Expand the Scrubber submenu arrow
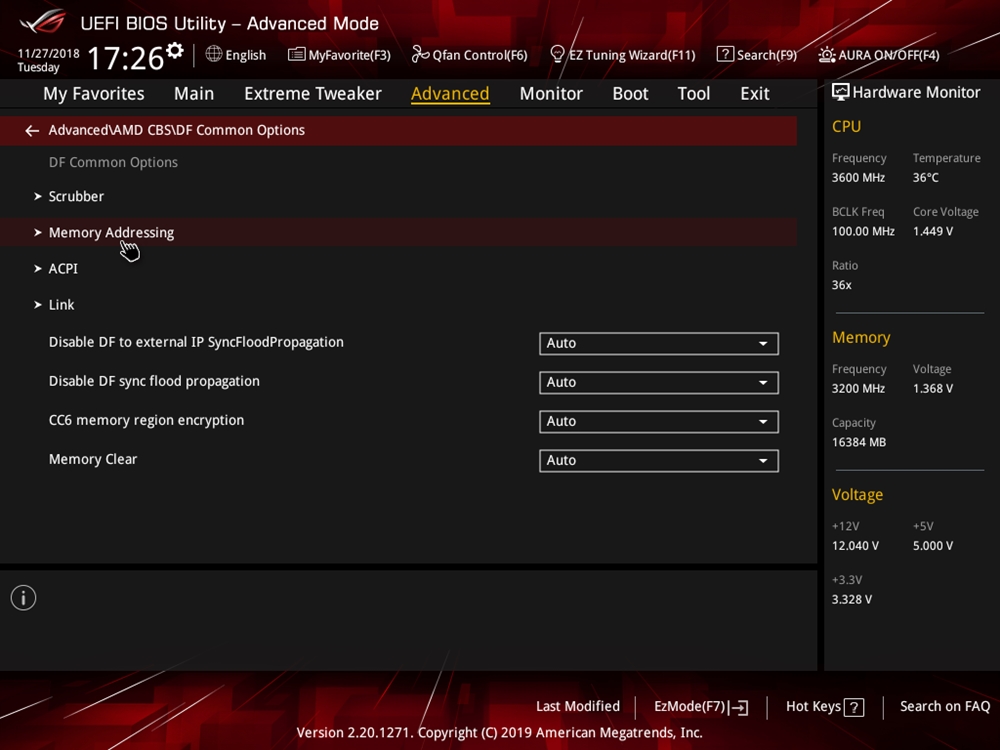1000x750 pixels. (38, 196)
